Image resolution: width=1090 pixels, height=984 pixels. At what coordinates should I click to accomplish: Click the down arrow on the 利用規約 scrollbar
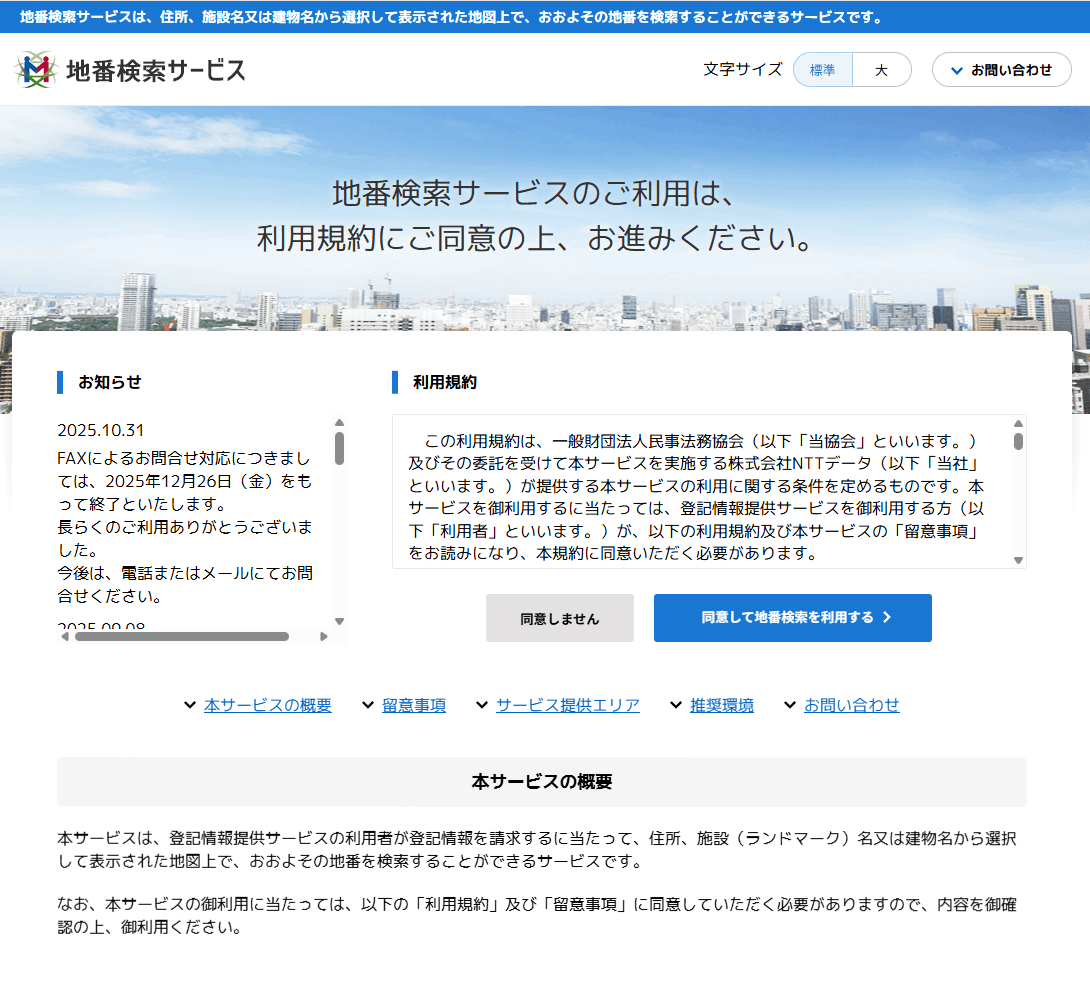pyautogui.click(x=1017, y=562)
